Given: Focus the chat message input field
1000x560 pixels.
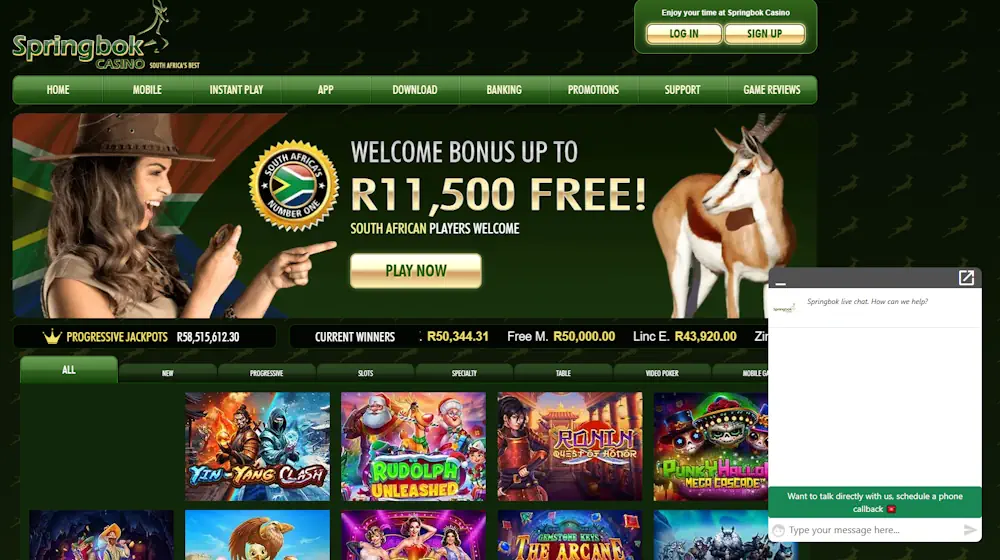Looking at the screenshot, I should pyautogui.click(x=873, y=530).
